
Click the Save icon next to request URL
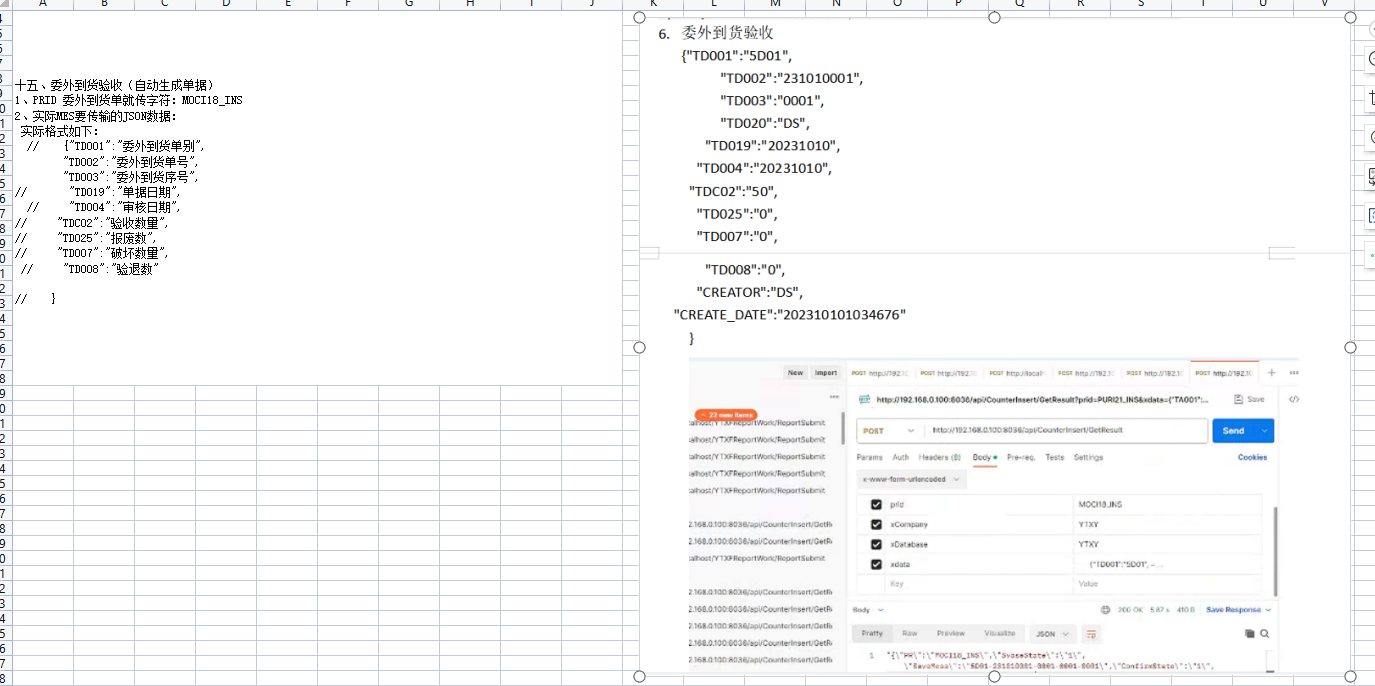pyautogui.click(x=1250, y=399)
